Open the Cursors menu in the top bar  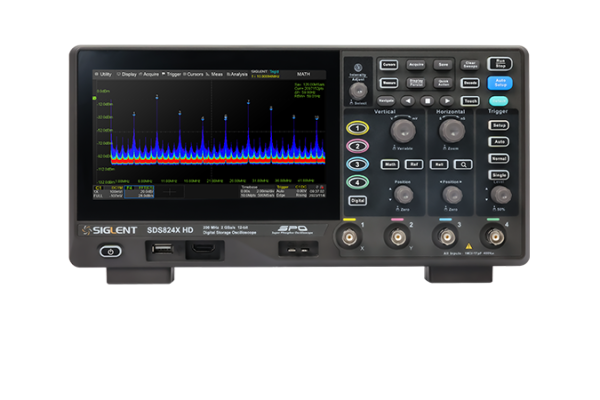click(193, 73)
